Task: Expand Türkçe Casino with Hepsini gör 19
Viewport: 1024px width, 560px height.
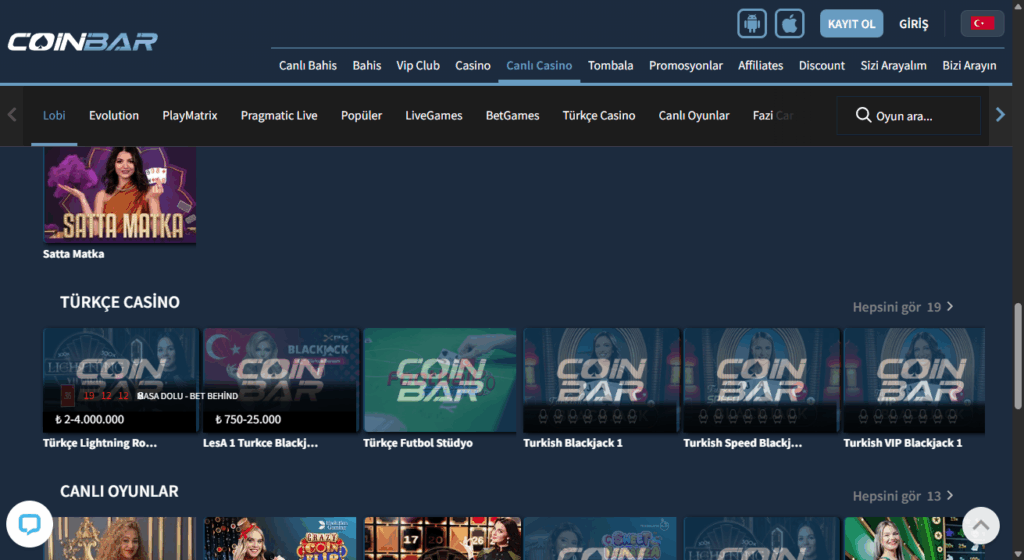Action: coord(903,307)
